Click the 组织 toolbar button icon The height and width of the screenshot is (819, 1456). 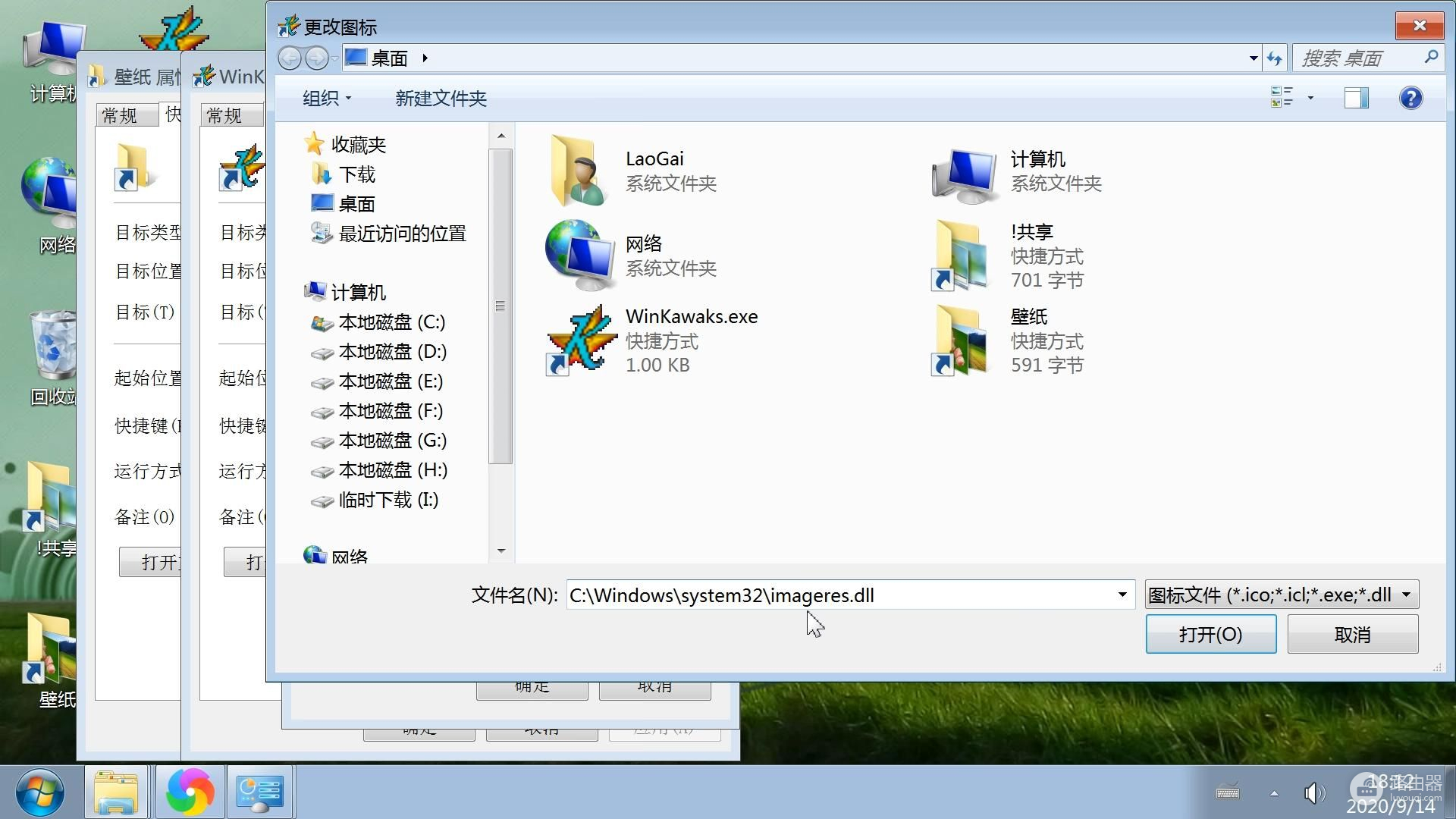pos(320,97)
